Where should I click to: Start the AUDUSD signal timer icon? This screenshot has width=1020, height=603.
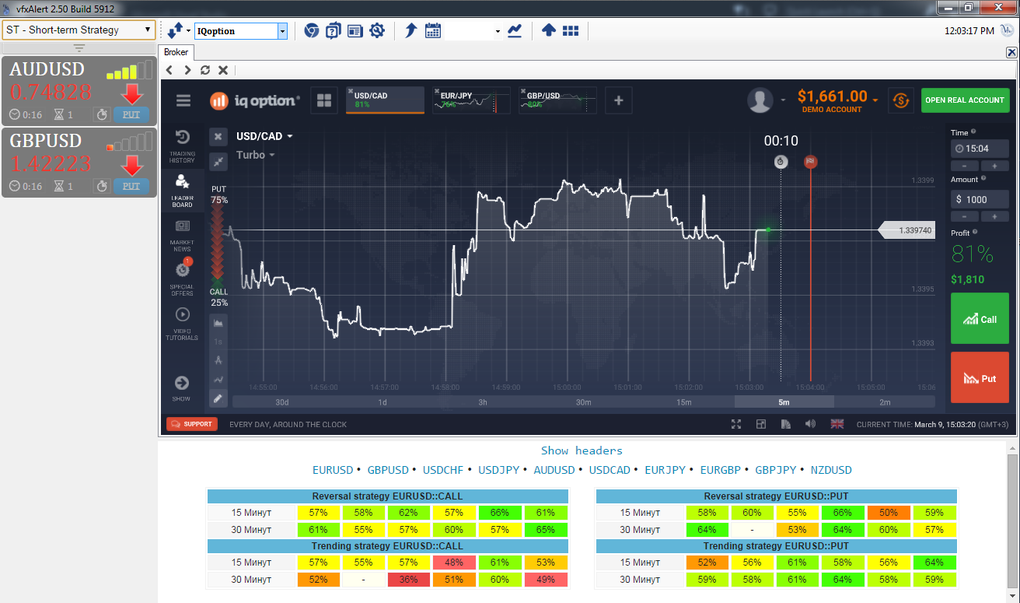[x=101, y=114]
